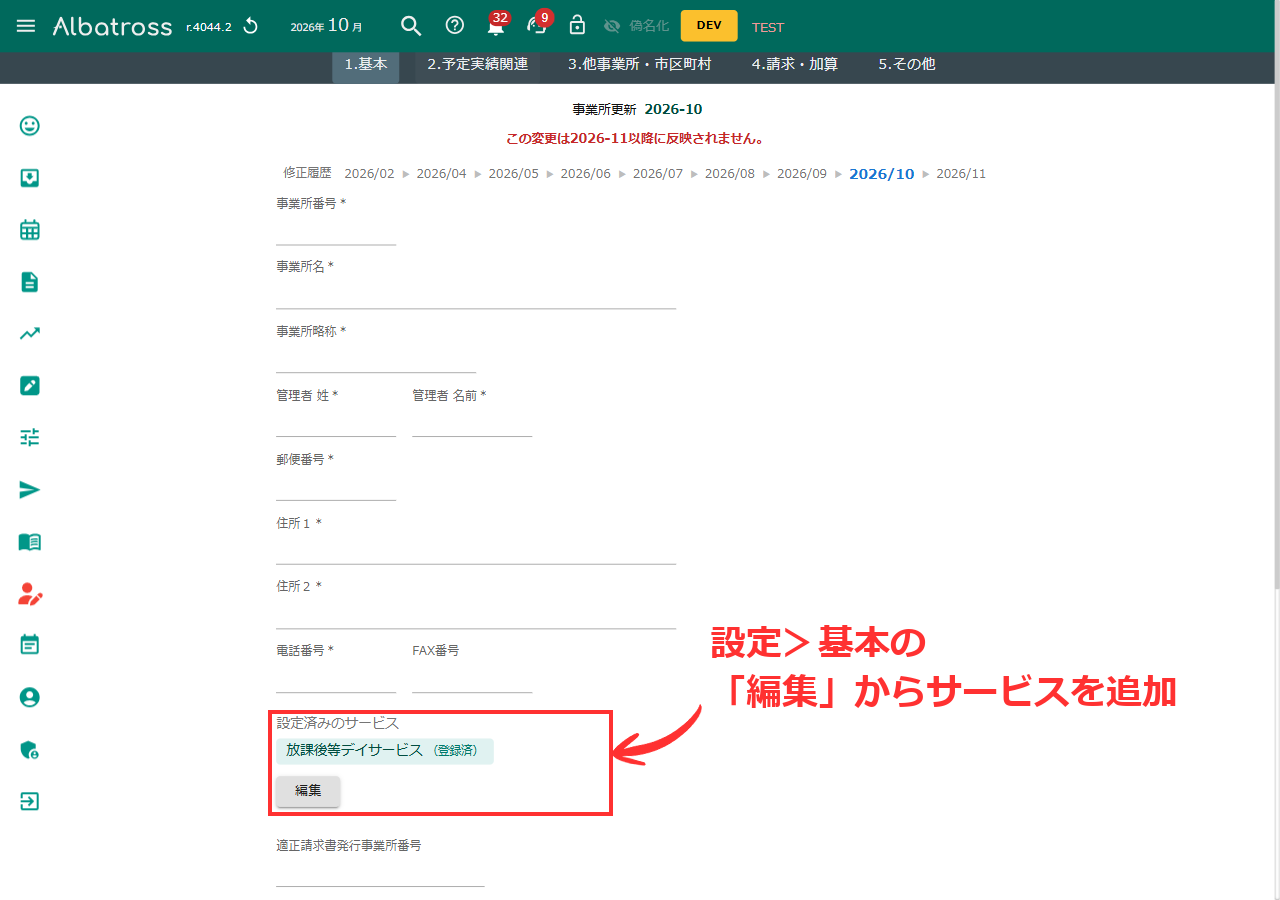Open the edit note pencil icon in sidebar
1280x900 pixels.
tap(30, 386)
